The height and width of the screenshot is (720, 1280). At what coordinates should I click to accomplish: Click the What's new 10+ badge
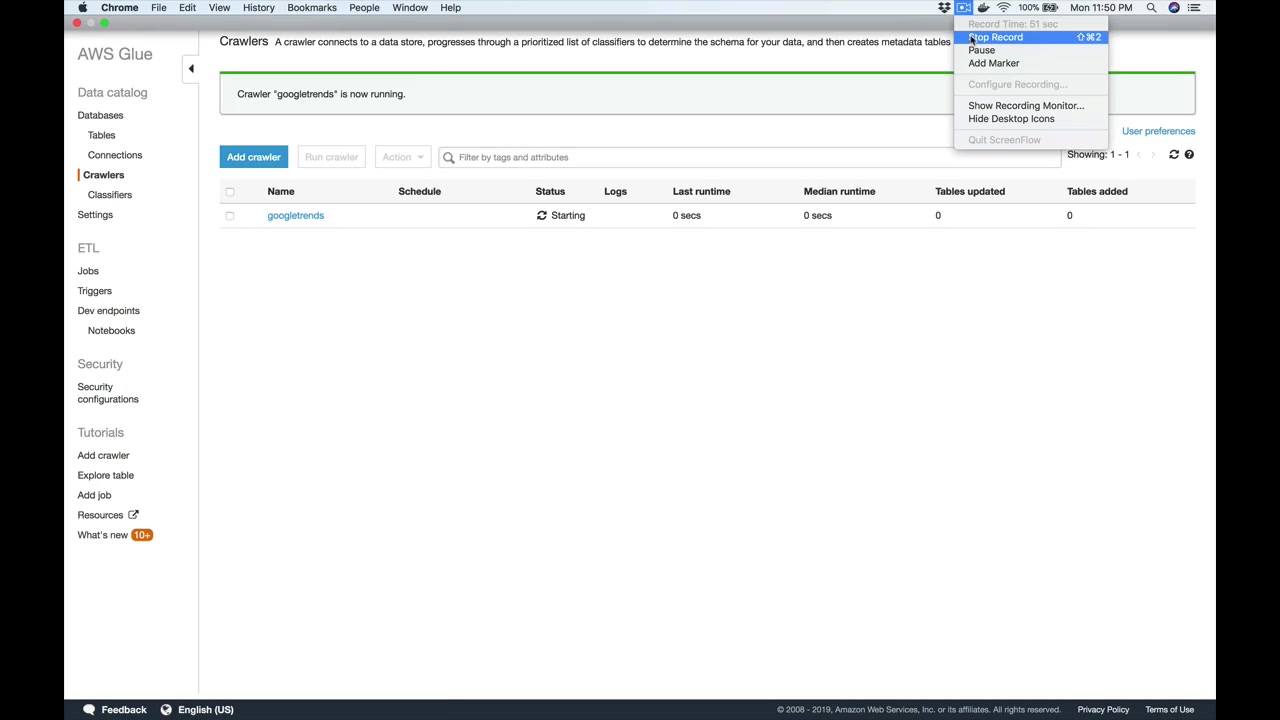[x=142, y=535]
